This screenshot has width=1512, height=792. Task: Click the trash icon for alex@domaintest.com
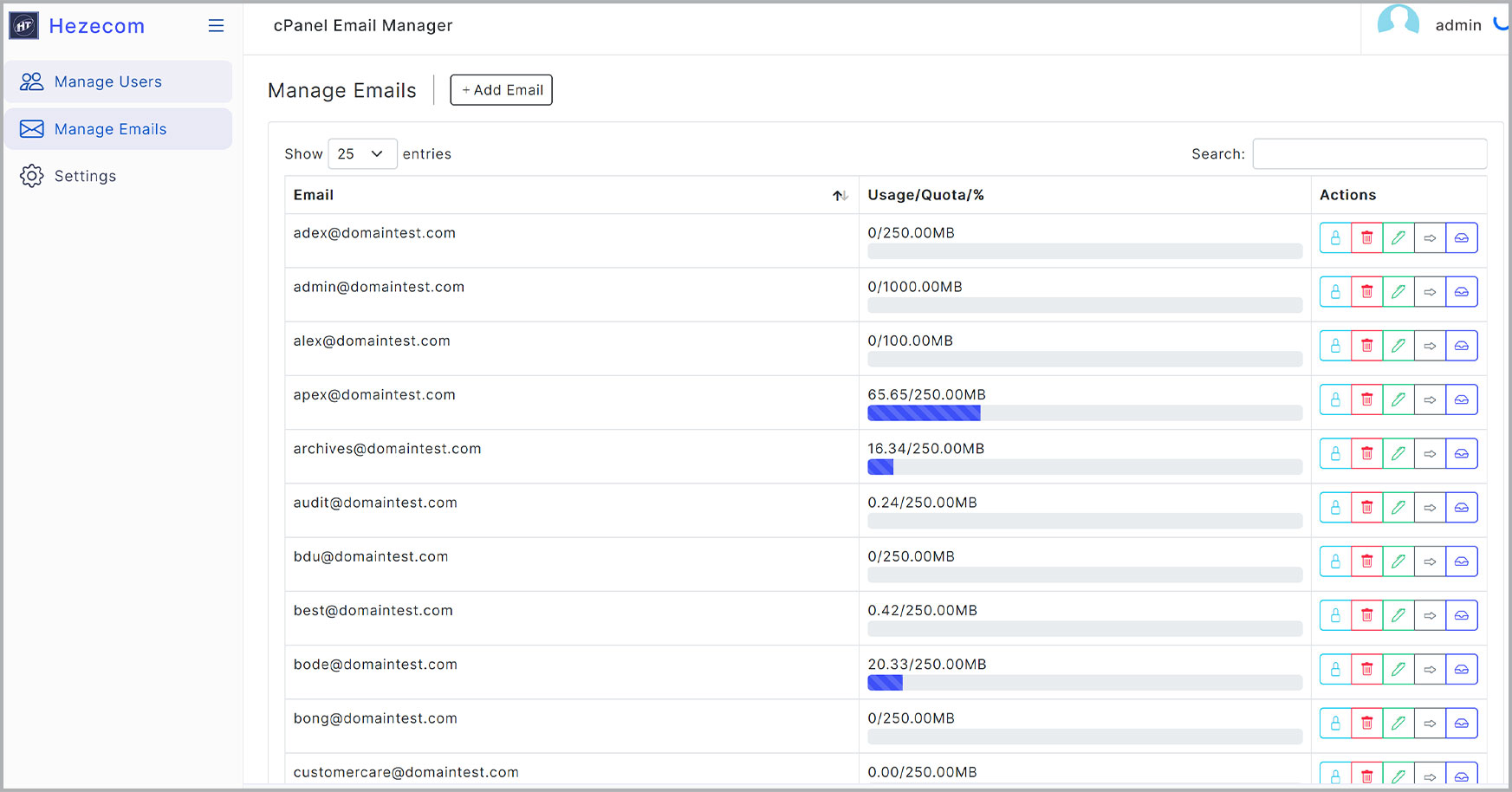(x=1366, y=346)
